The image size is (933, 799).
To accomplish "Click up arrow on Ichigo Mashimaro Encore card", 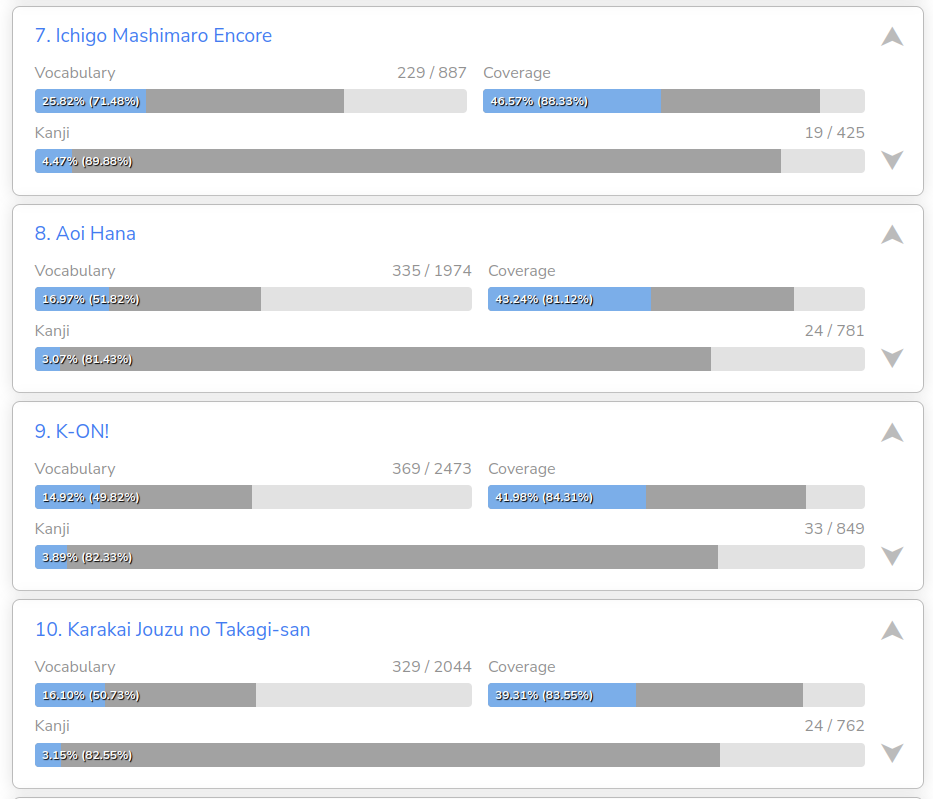I will click(x=892, y=37).
